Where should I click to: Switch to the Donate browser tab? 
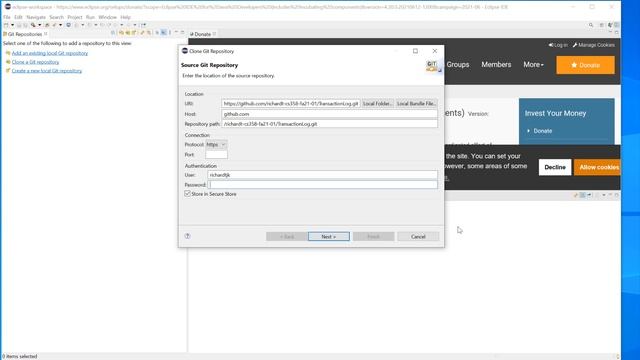203,34
